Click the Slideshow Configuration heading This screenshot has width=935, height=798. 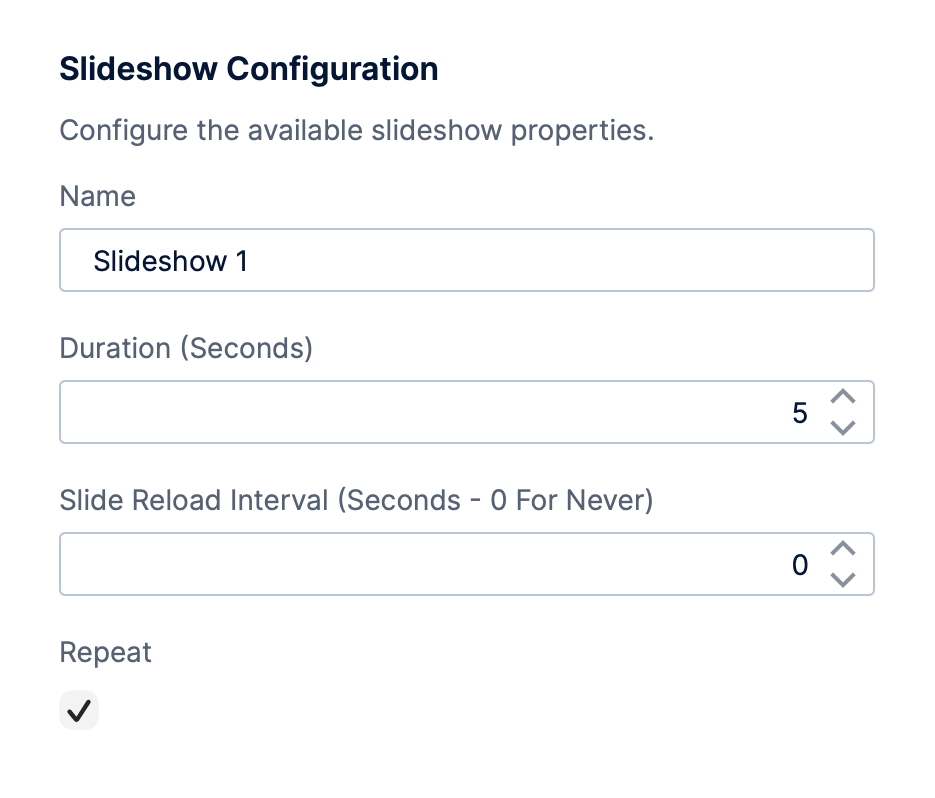[249, 69]
